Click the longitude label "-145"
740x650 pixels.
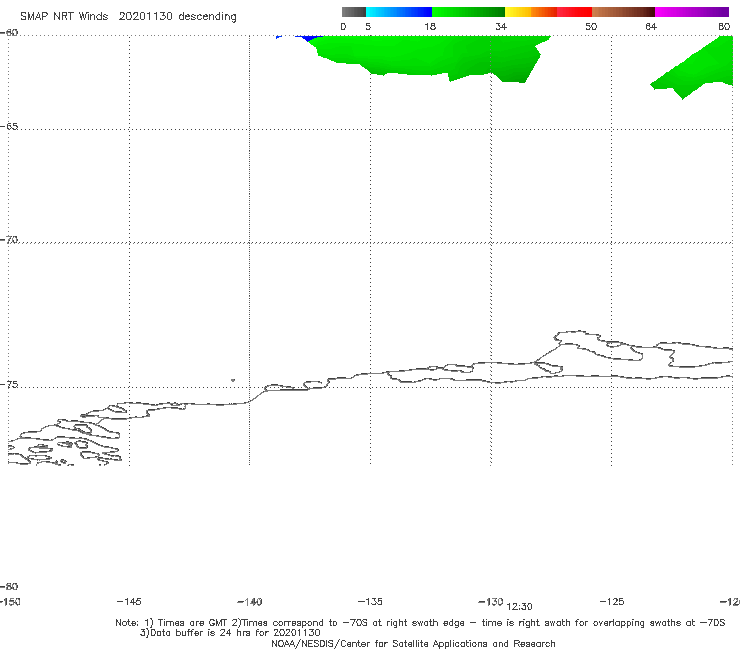coord(129,602)
